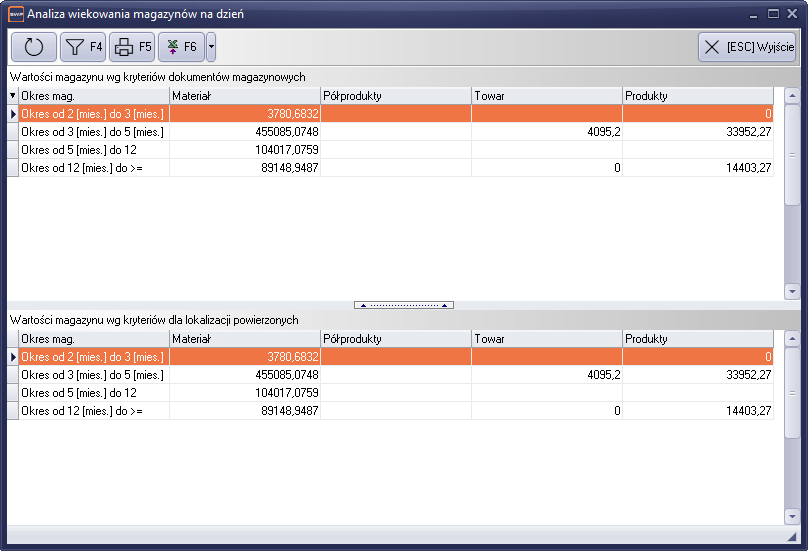Click the lower grid Towar column header

(546, 339)
